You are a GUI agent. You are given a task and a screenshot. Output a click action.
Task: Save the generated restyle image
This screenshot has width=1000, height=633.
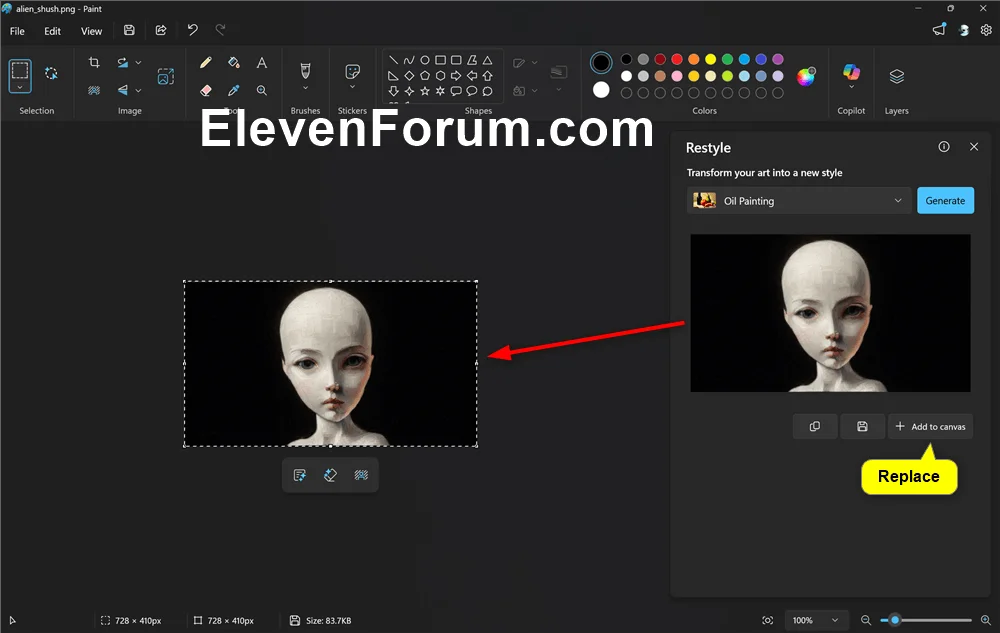[862, 426]
